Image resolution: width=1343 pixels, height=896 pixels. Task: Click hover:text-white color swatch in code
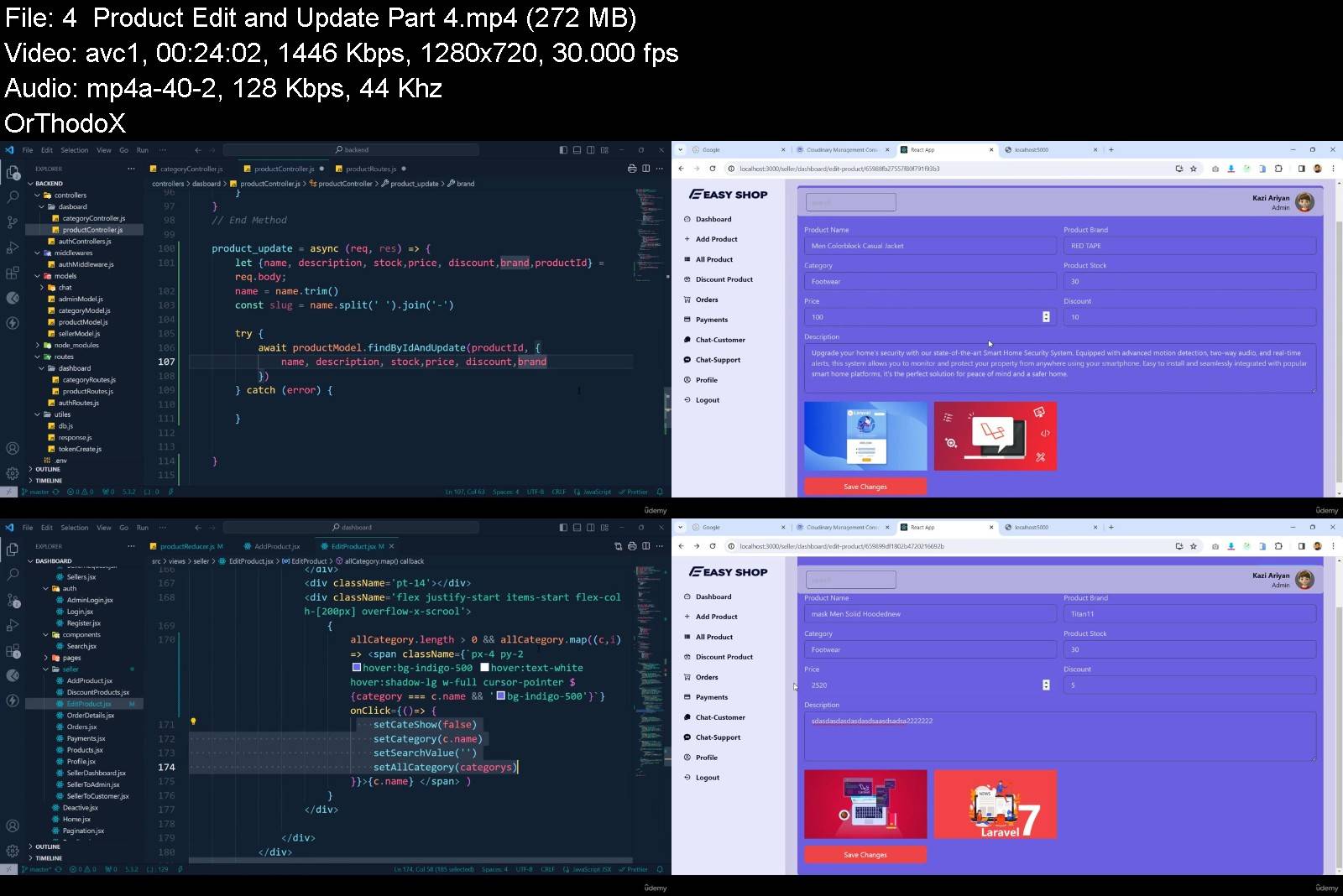[484, 668]
